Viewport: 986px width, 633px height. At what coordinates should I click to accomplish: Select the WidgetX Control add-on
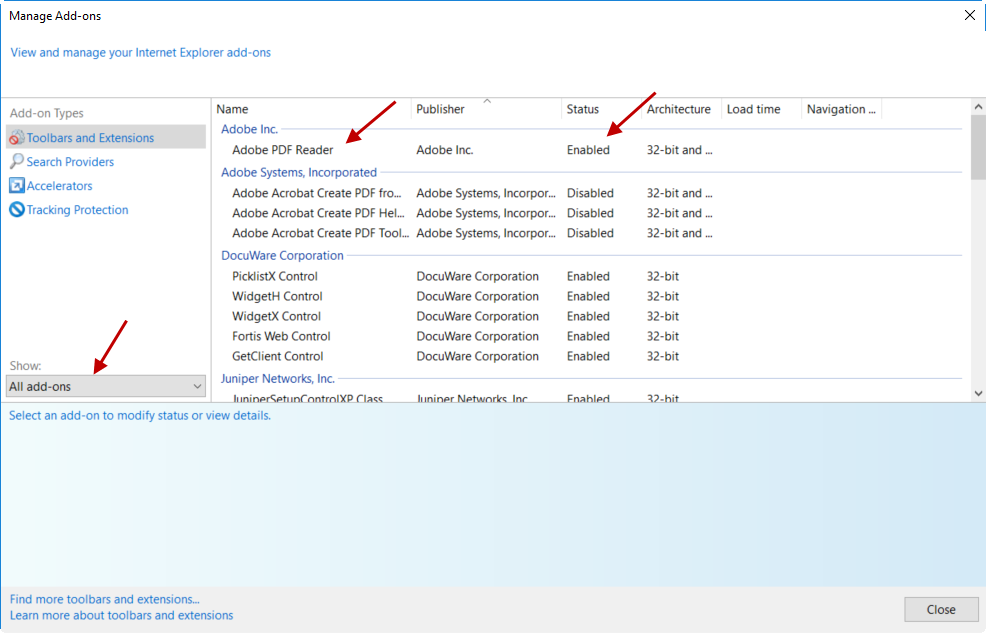click(276, 316)
